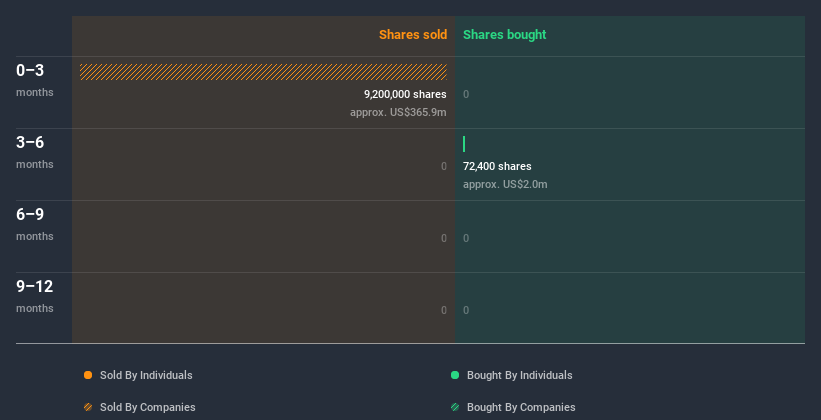Click the zero sold value in 6–9 months row

coord(444,238)
